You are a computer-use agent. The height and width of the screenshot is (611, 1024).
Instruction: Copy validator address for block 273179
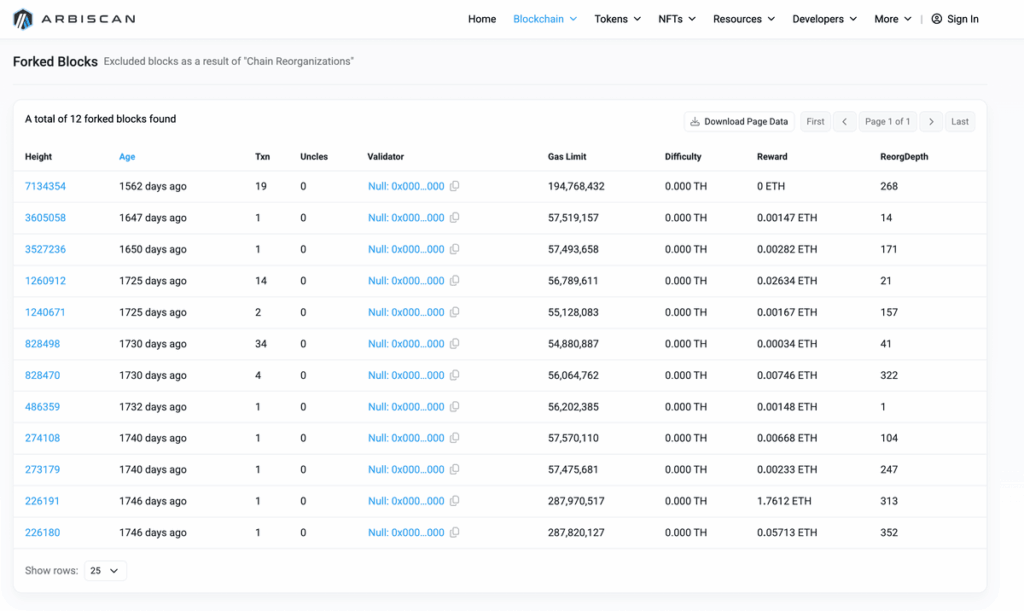point(455,469)
